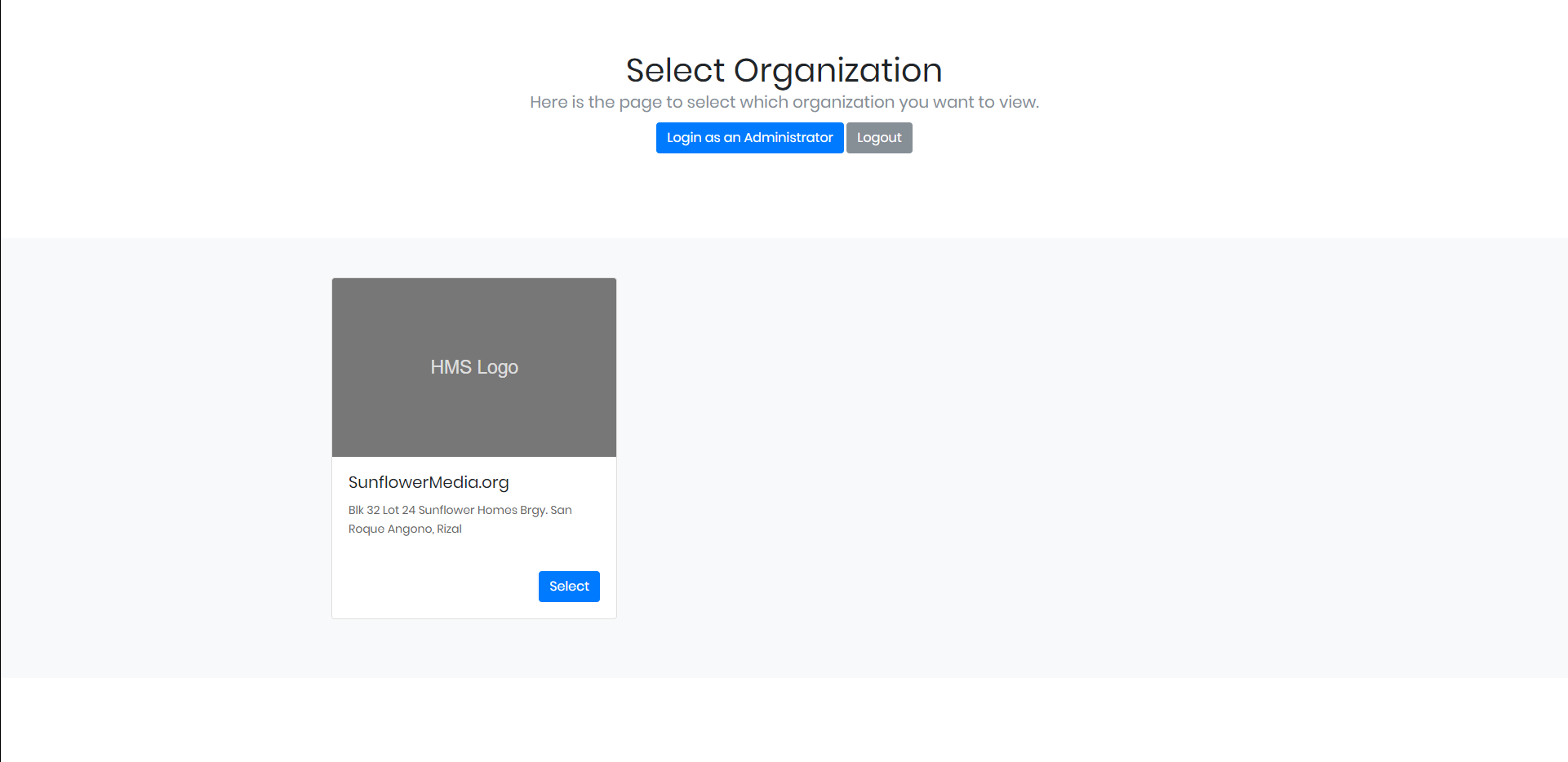The width and height of the screenshot is (1568, 762).
Task: Click the Login as an Administrator button
Action: pyautogui.click(x=749, y=138)
